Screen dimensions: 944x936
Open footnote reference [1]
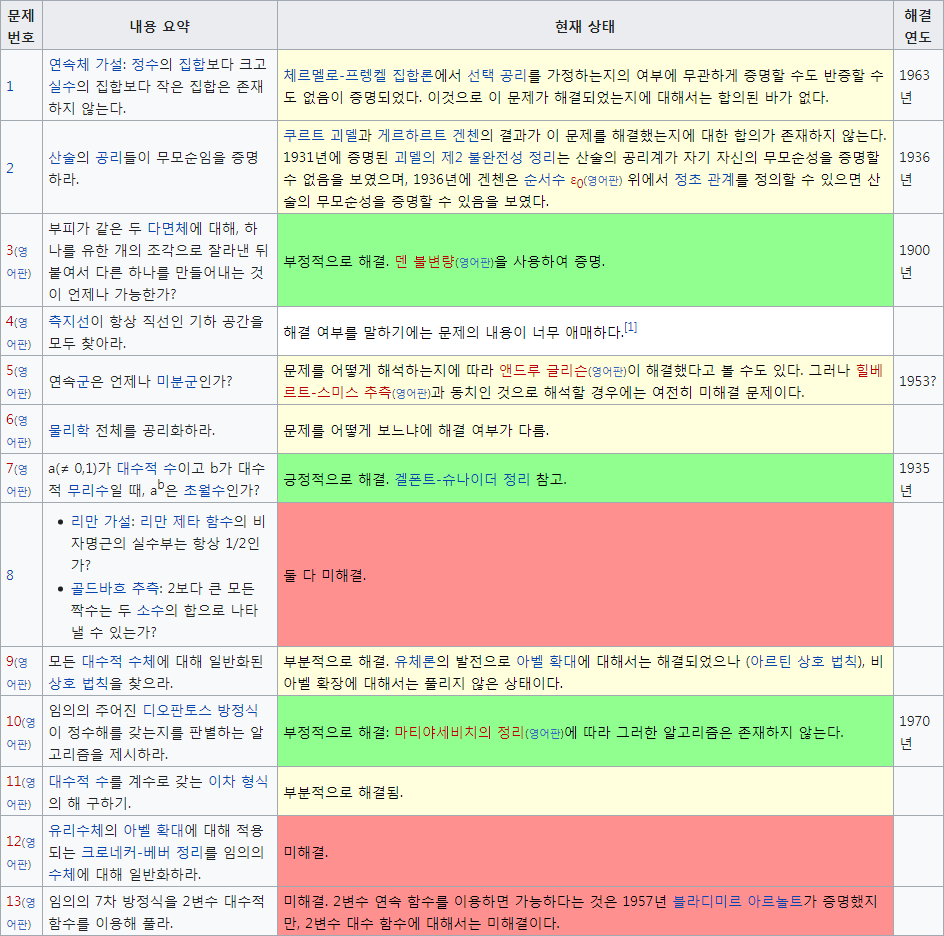[x=630, y=327]
